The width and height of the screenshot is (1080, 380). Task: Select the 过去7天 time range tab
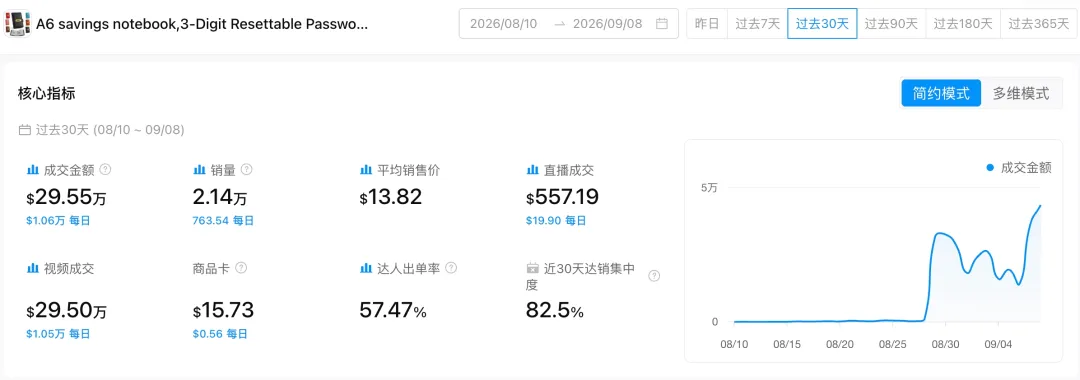point(758,24)
